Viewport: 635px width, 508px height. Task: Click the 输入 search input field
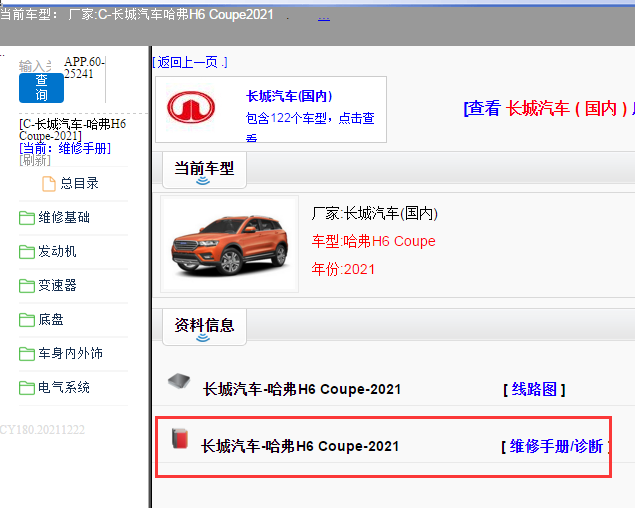pos(35,66)
